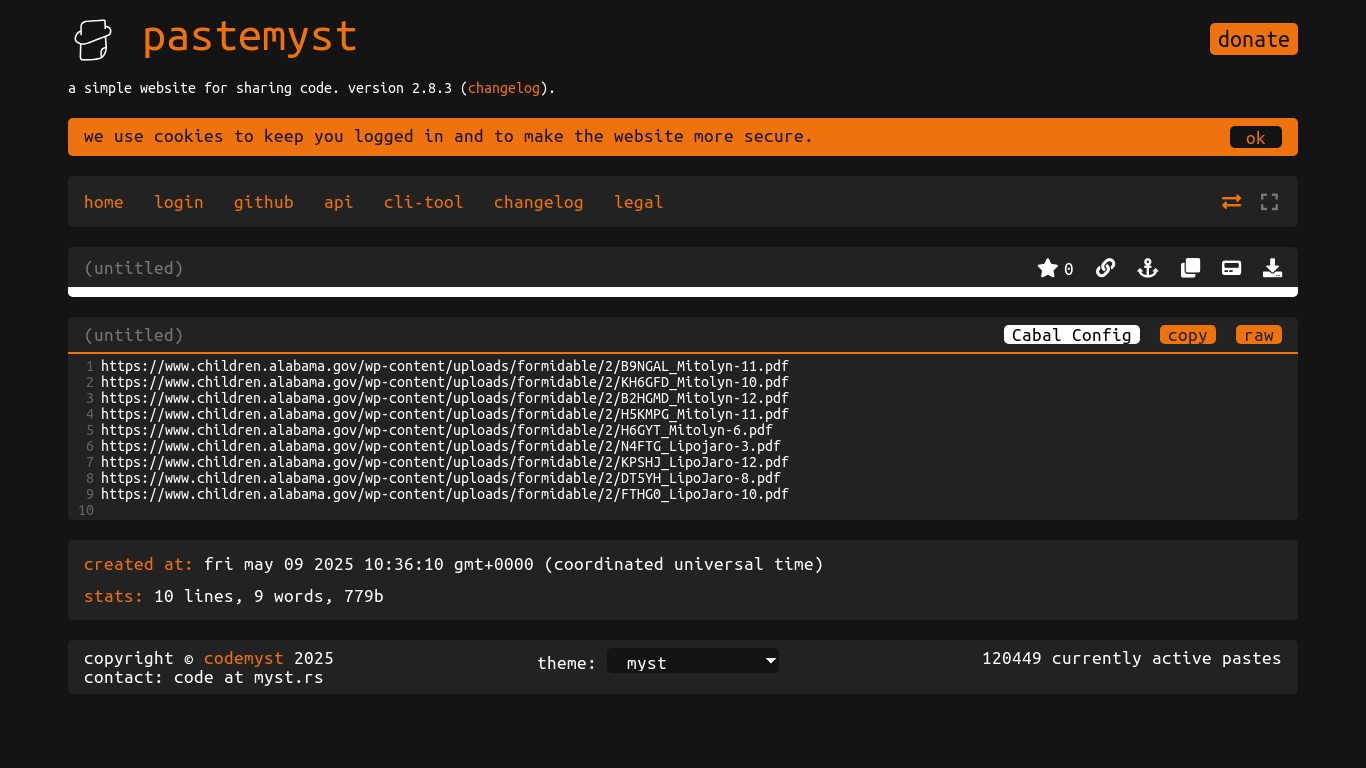The height and width of the screenshot is (768, 1366).
Task: Open the embed paste icon
Action: 1231,268
